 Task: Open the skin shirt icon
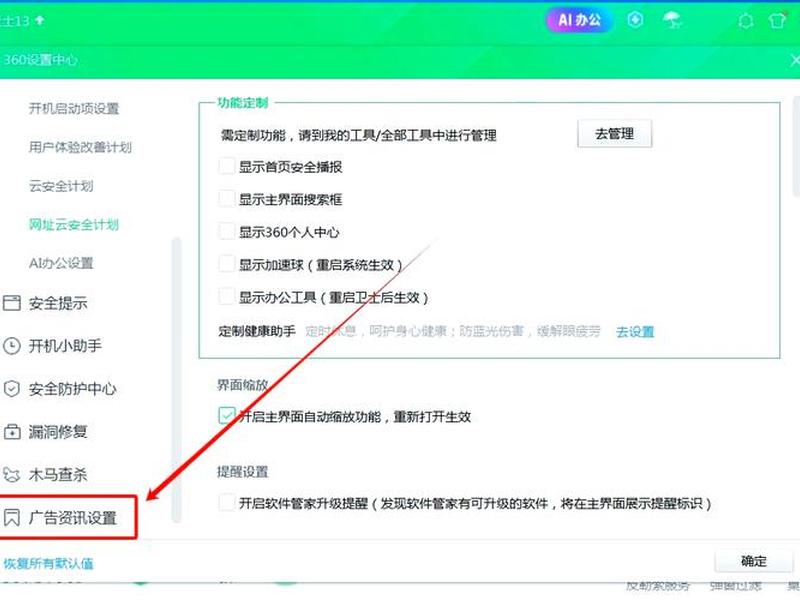pos(778,20)
